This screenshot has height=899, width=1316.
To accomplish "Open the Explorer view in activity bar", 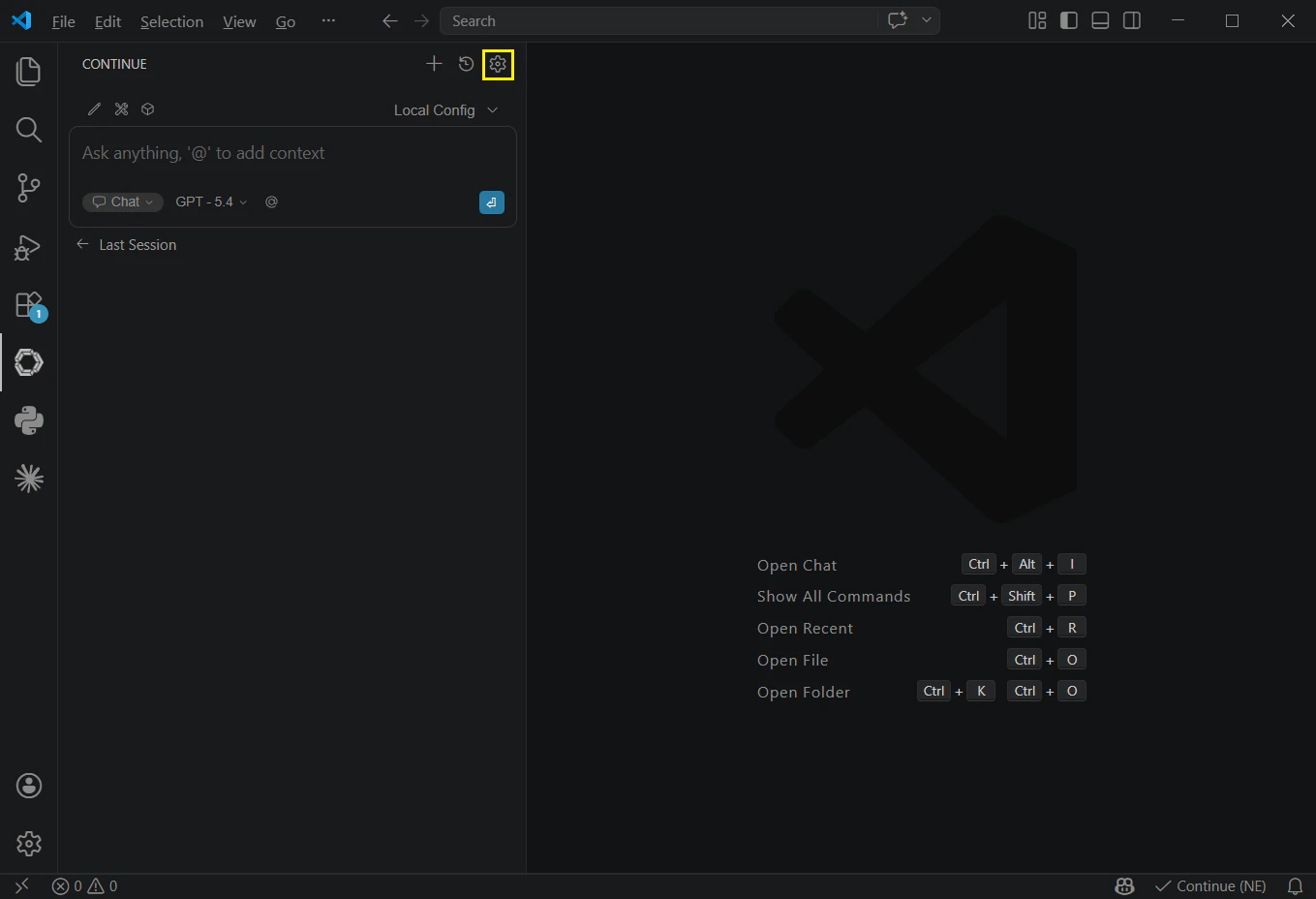I will click(x=29, y=72).
